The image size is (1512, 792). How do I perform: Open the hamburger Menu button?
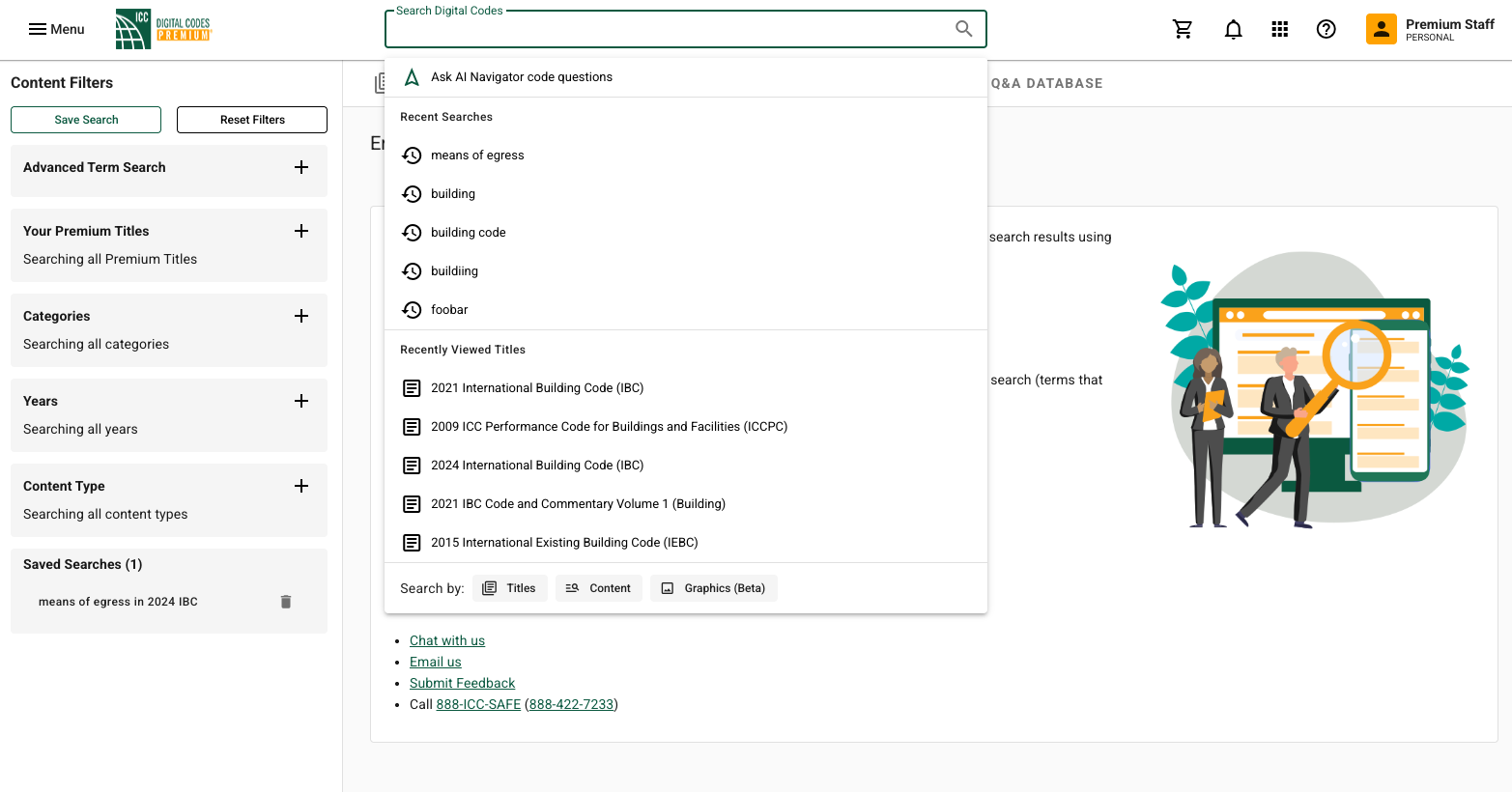[x=56, y=29]
